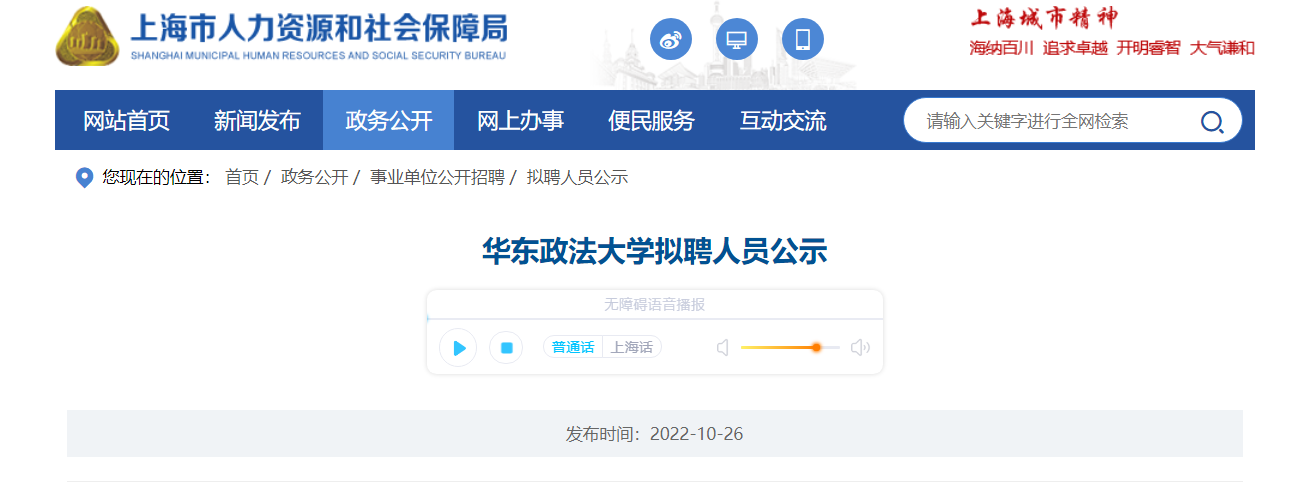Click the 发布时间 2022-10-26 text

coord(654,434)
